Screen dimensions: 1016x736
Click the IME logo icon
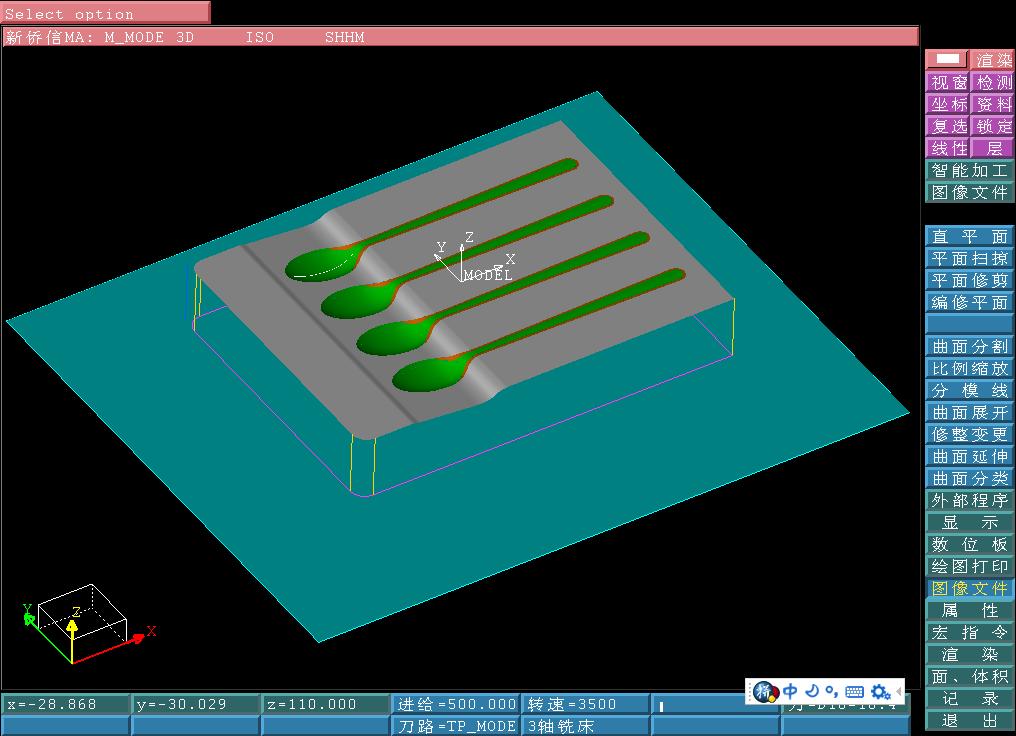[765, 691]
